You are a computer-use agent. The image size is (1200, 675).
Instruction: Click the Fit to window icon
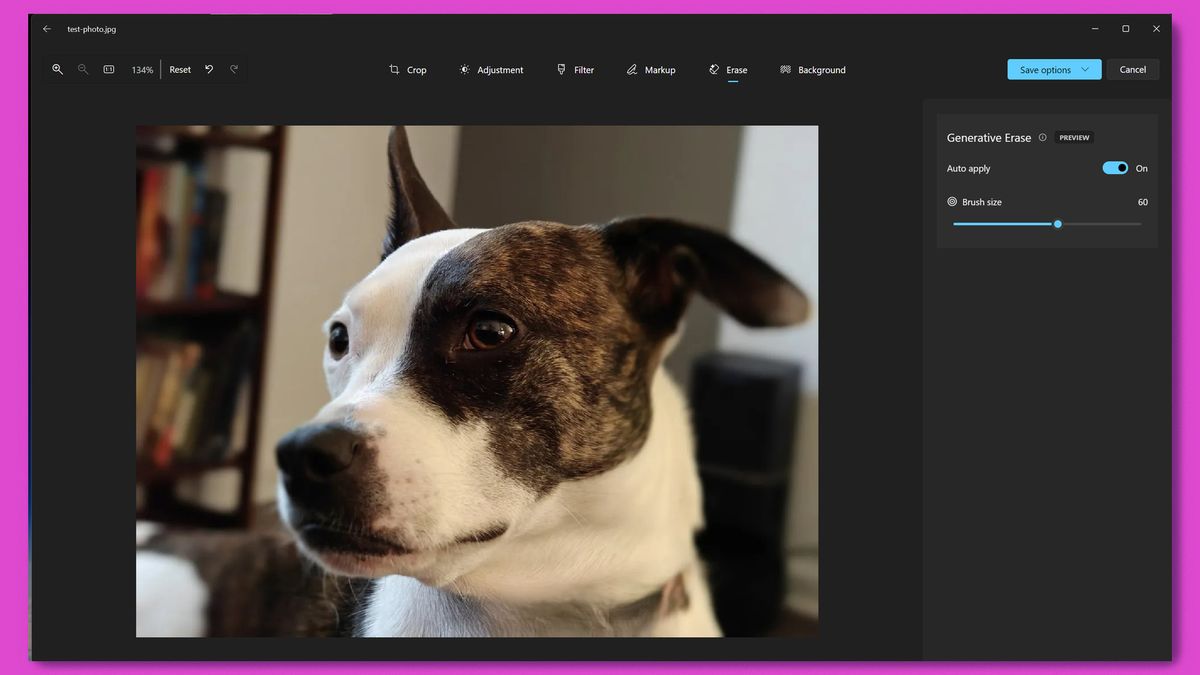coord(108,69)
